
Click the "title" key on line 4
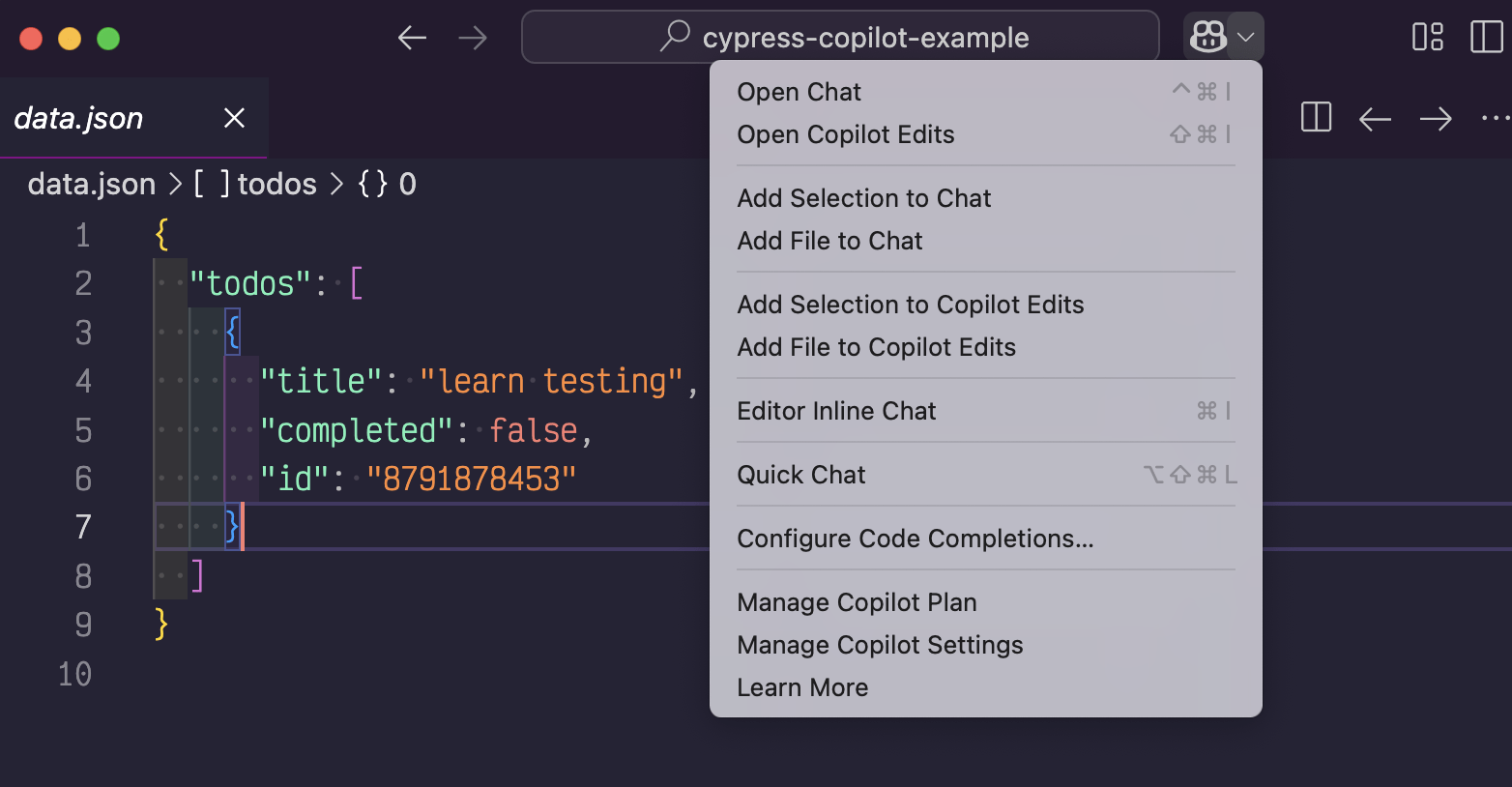click(x=322, y=381)
